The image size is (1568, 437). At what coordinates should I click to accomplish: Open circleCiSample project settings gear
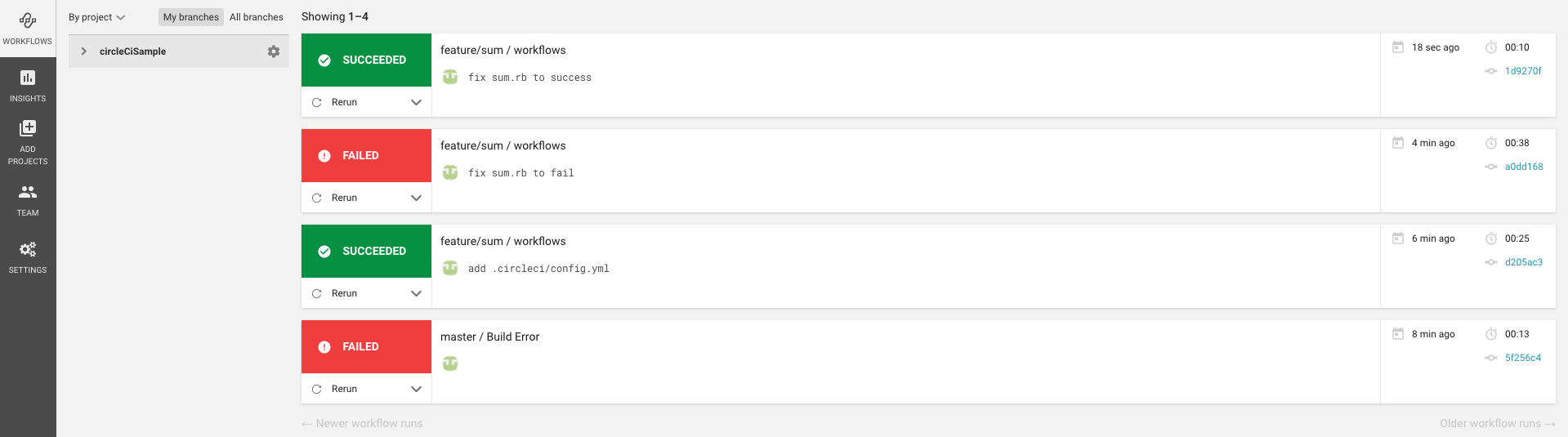click(274, 51)
